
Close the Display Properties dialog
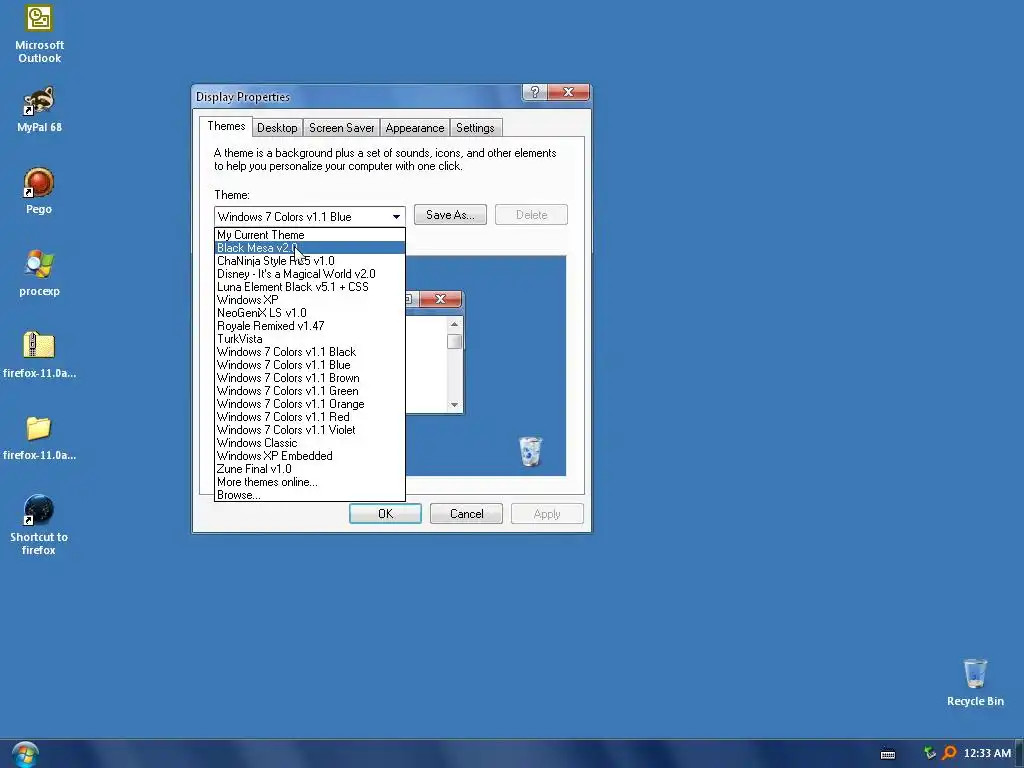coord(568,92)
